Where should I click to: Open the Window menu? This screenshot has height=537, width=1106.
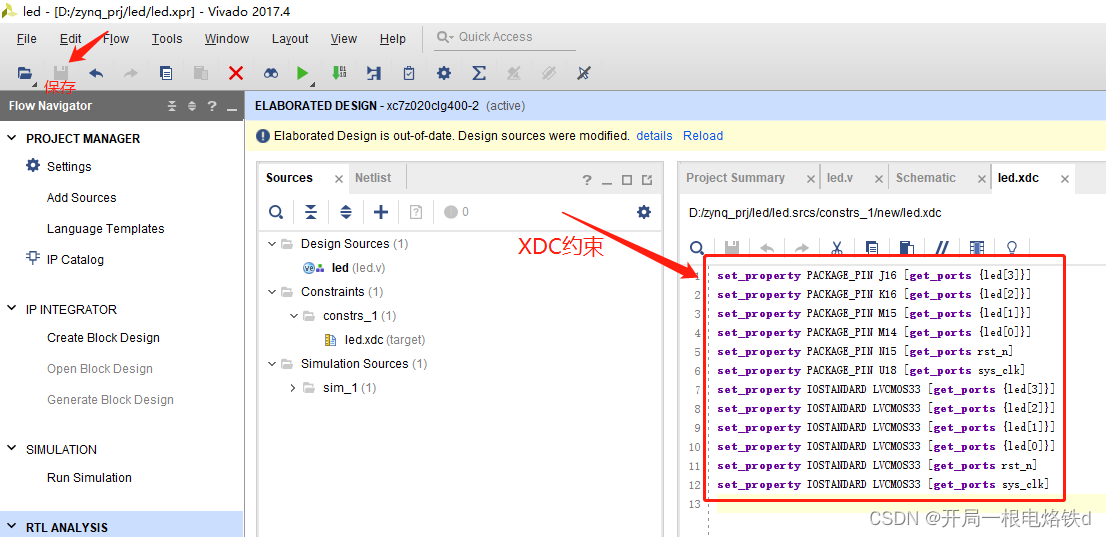tap(226, 39)
